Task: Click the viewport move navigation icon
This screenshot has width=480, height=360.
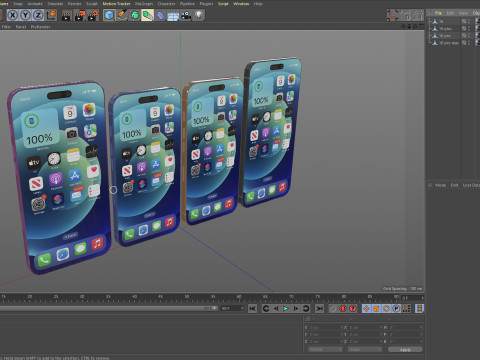Action: 404,26
